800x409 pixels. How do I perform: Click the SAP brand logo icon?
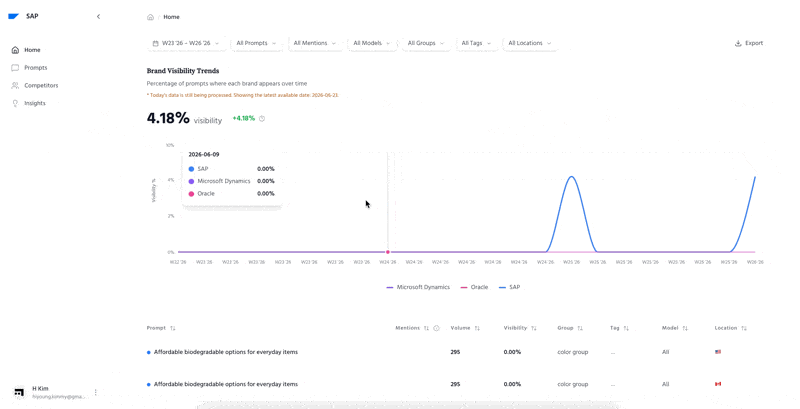14,16
